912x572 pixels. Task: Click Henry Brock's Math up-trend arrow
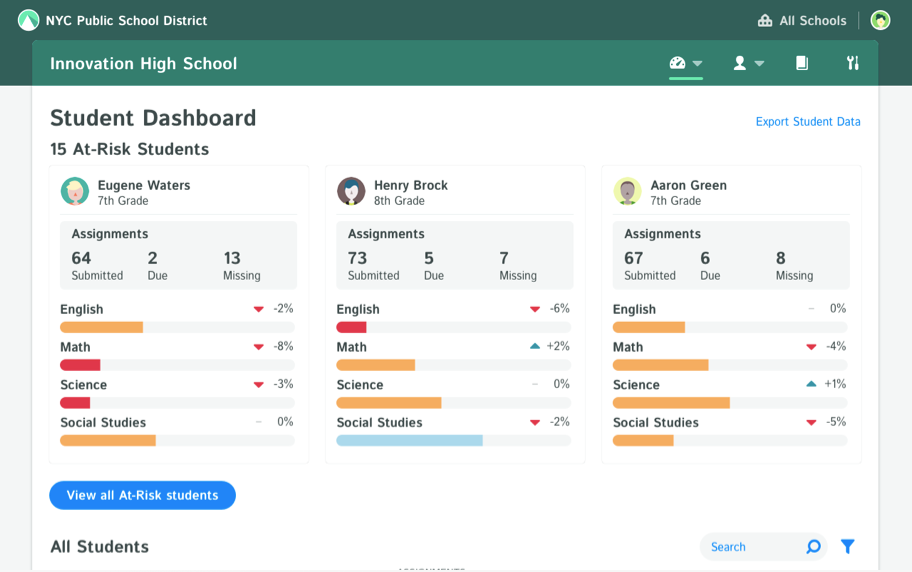click(535, 346)
